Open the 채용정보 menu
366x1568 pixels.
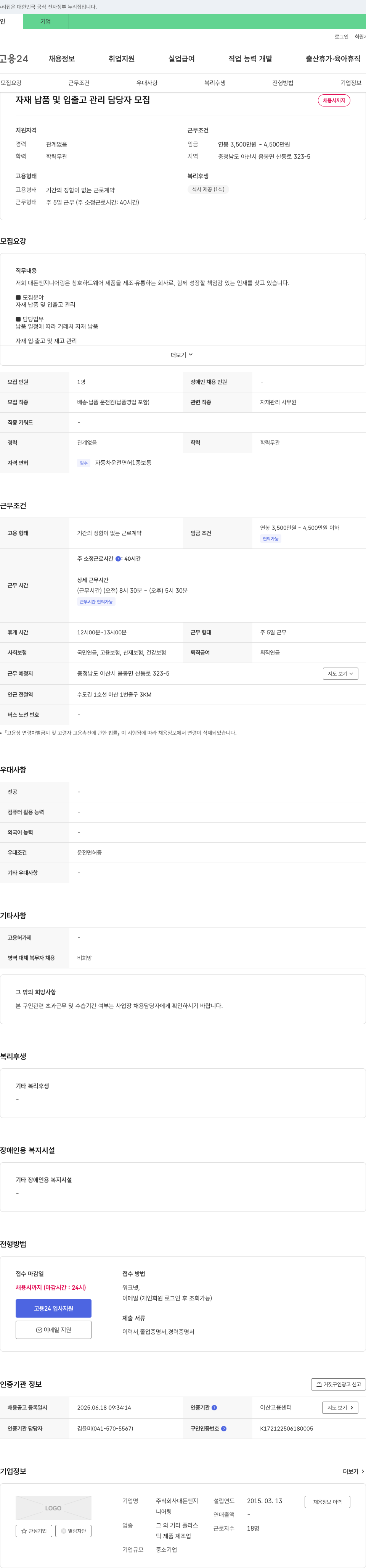[x=61, y=58]
